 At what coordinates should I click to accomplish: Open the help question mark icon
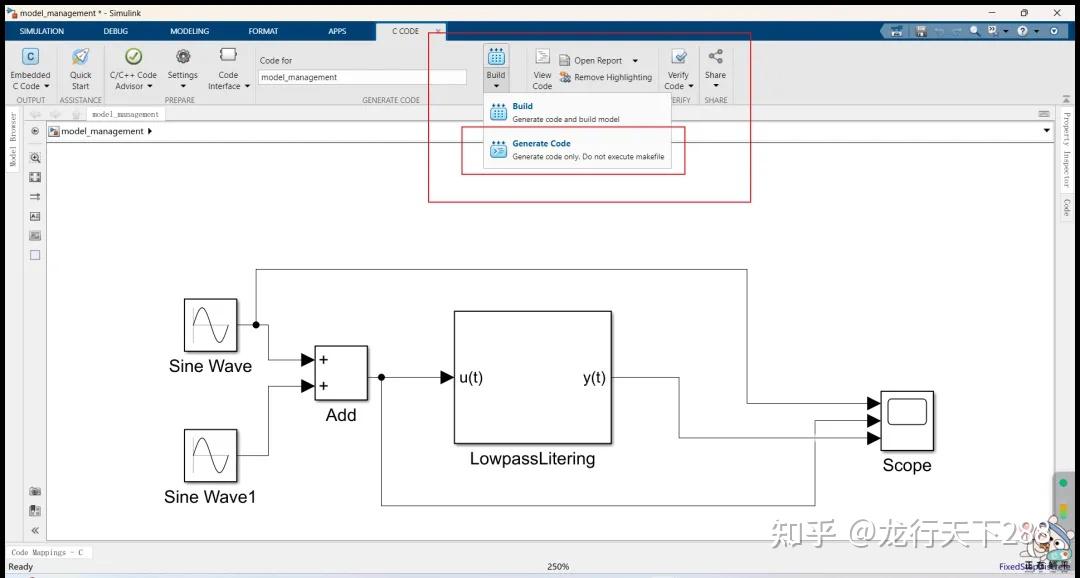[1022, 31]
